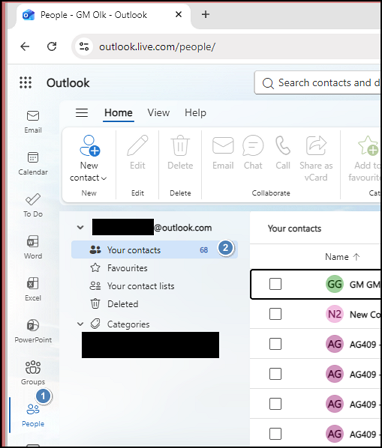Click the Search contacts input field
The image size is (382, 448).
point(318,82)
